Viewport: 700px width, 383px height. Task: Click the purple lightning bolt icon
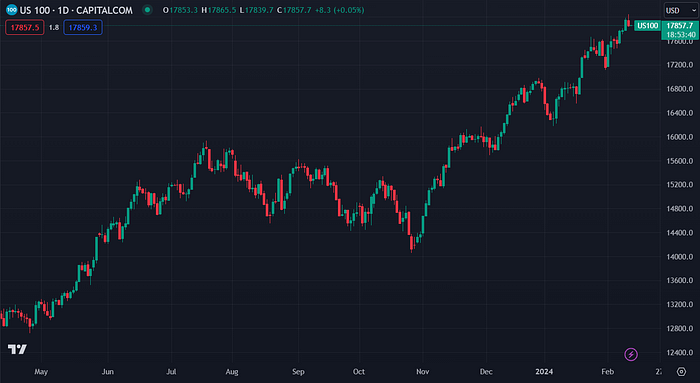pyautogui.click(x=631, y=354)
